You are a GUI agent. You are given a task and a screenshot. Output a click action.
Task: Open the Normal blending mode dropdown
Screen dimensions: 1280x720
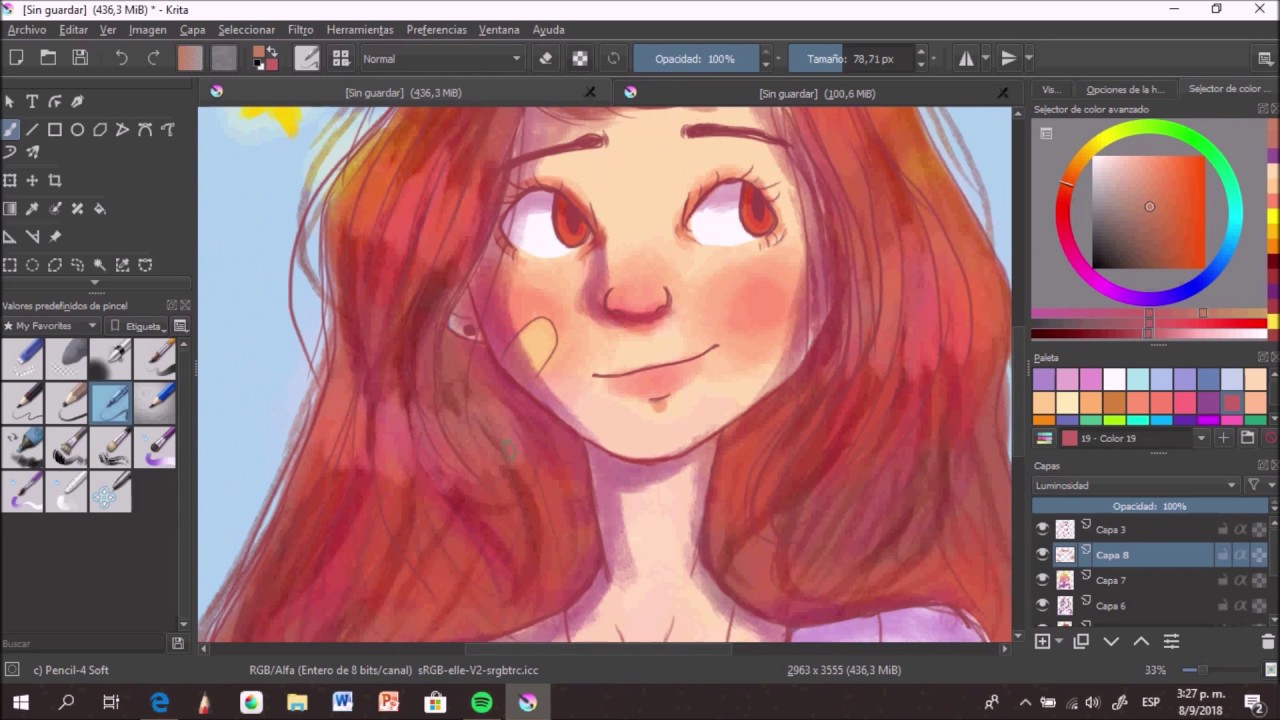point(441,59)
